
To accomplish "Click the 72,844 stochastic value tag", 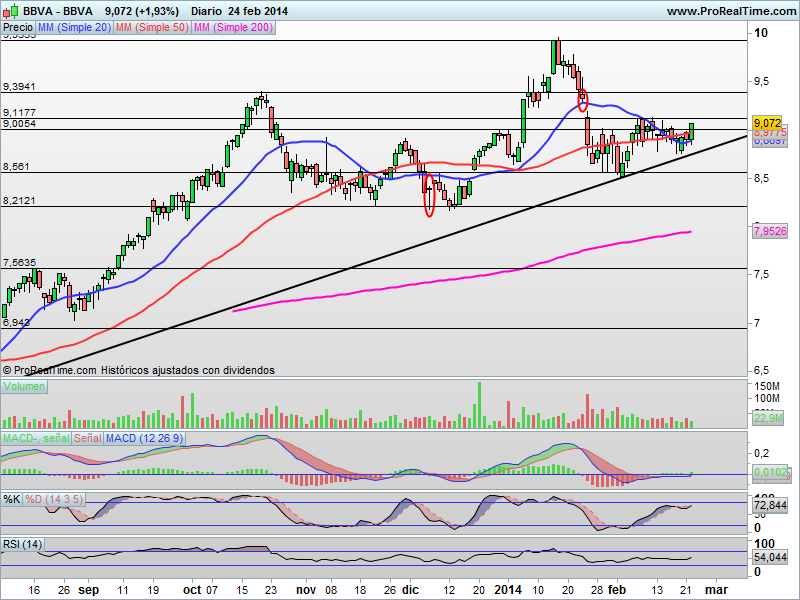I will (770, 506).
